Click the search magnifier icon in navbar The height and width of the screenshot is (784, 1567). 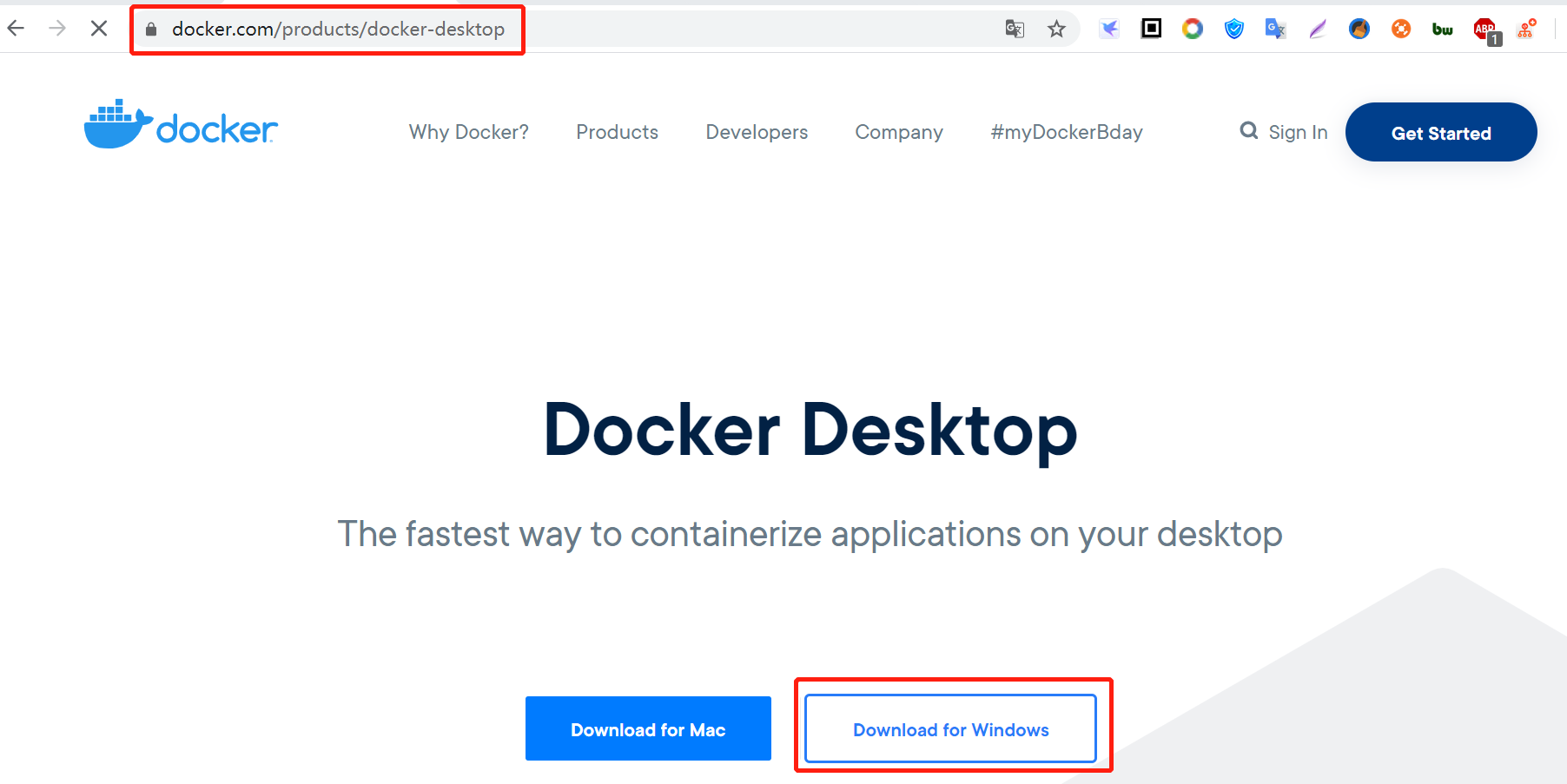[x=1249, y=130]
